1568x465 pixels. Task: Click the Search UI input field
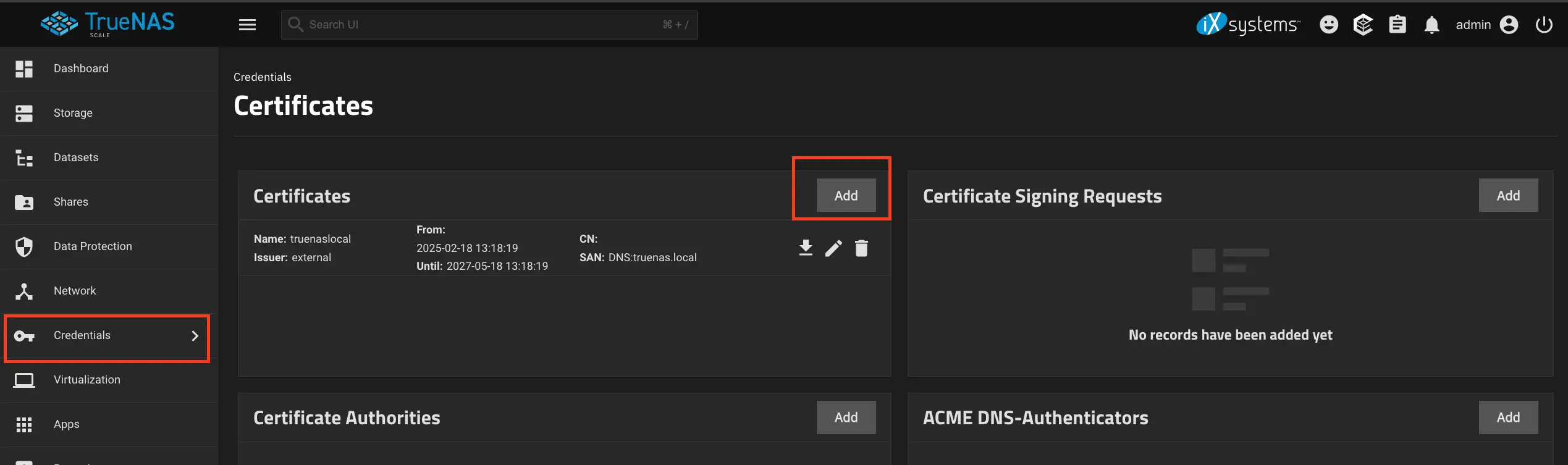coord(489,25)
